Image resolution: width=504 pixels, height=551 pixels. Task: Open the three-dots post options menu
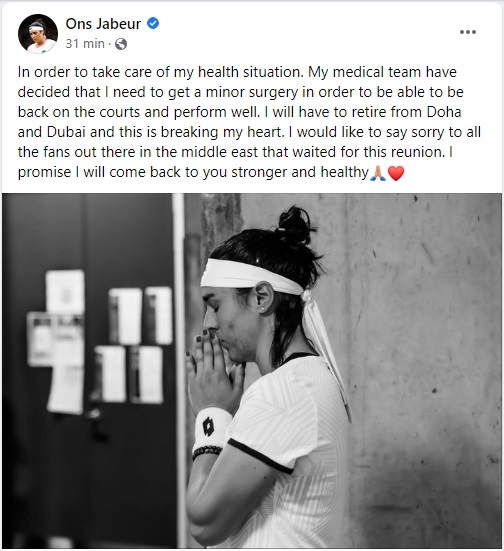tap(468, 32)
